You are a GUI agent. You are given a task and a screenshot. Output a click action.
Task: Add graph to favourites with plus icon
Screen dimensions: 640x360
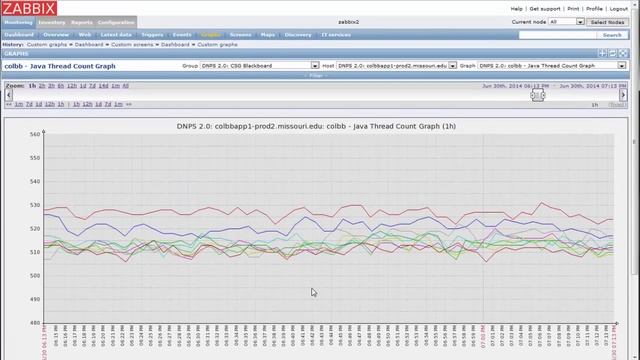coord(602,53)
